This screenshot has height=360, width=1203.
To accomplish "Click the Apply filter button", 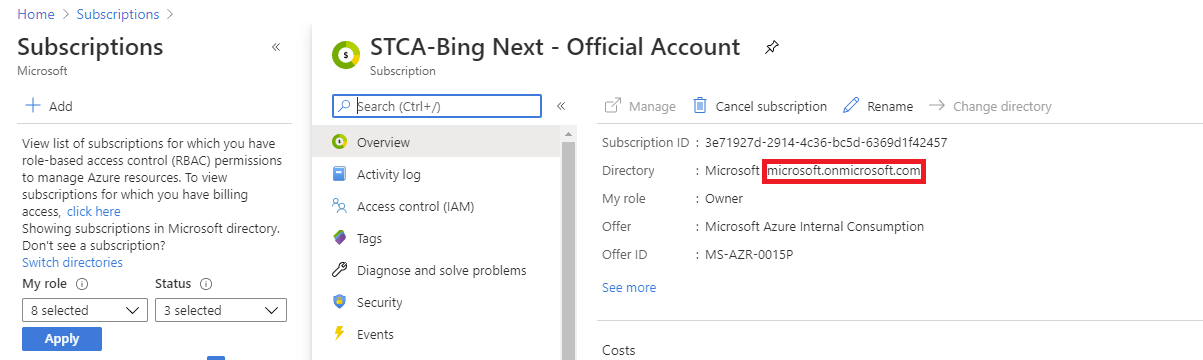I will [62, 339].
